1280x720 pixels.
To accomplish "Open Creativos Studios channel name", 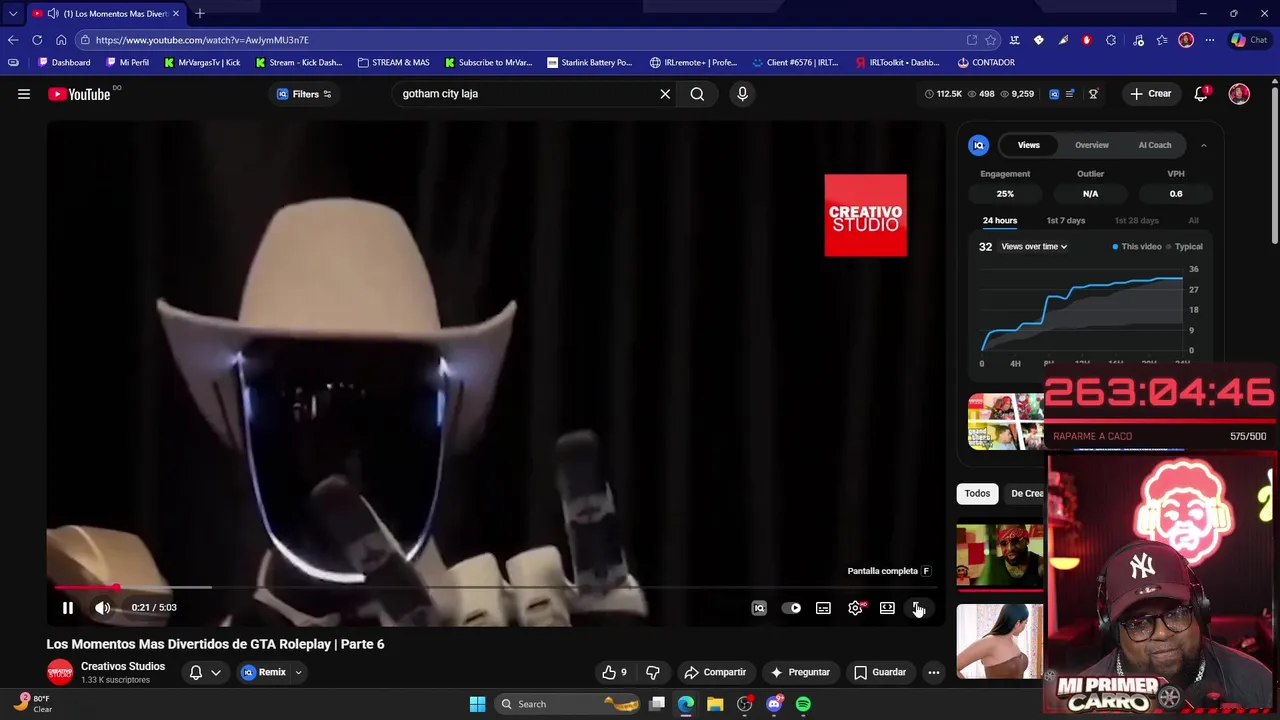I will pyautogui.click(x=123, y=666).
